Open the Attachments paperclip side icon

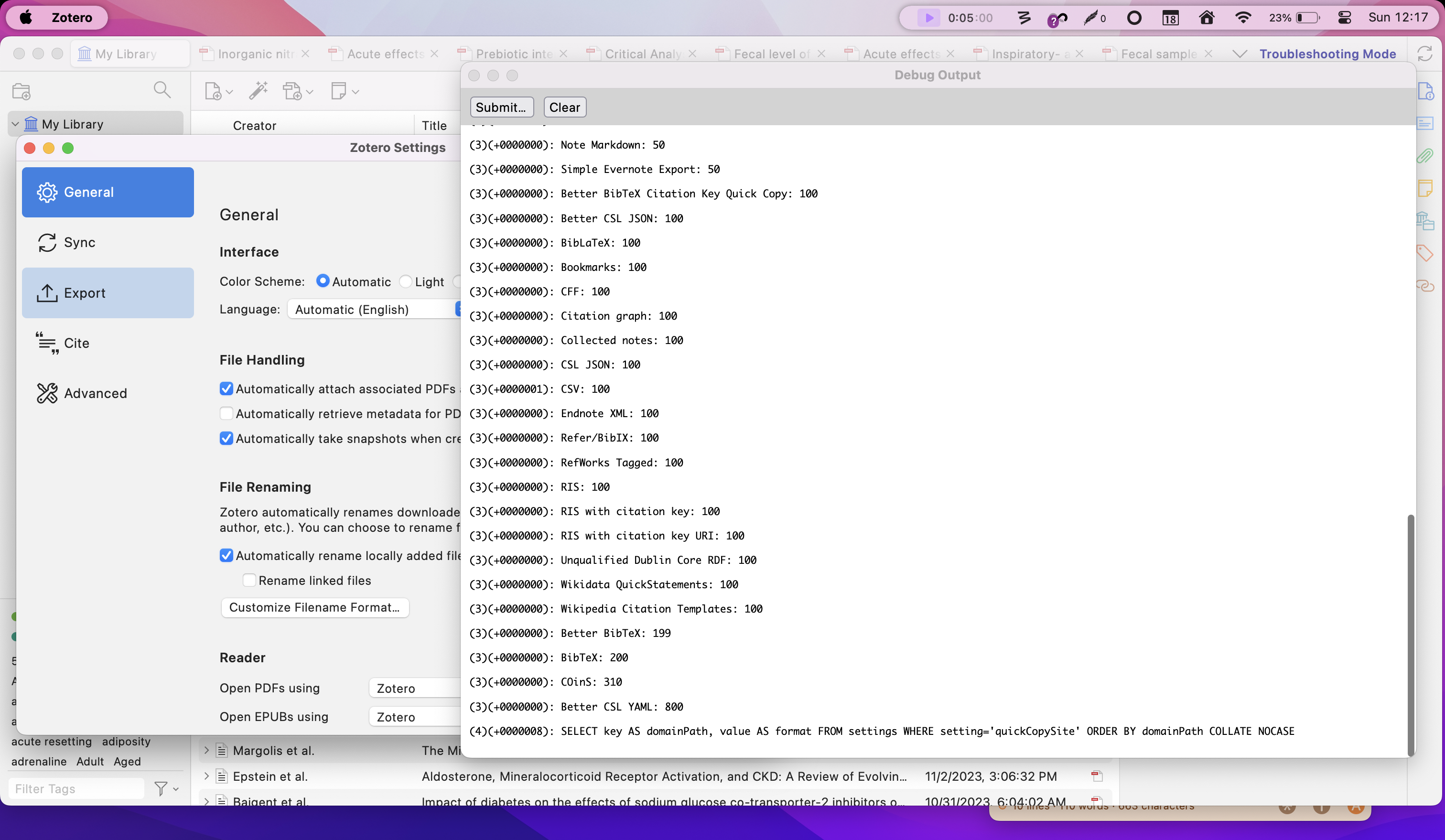[1424, 156]
